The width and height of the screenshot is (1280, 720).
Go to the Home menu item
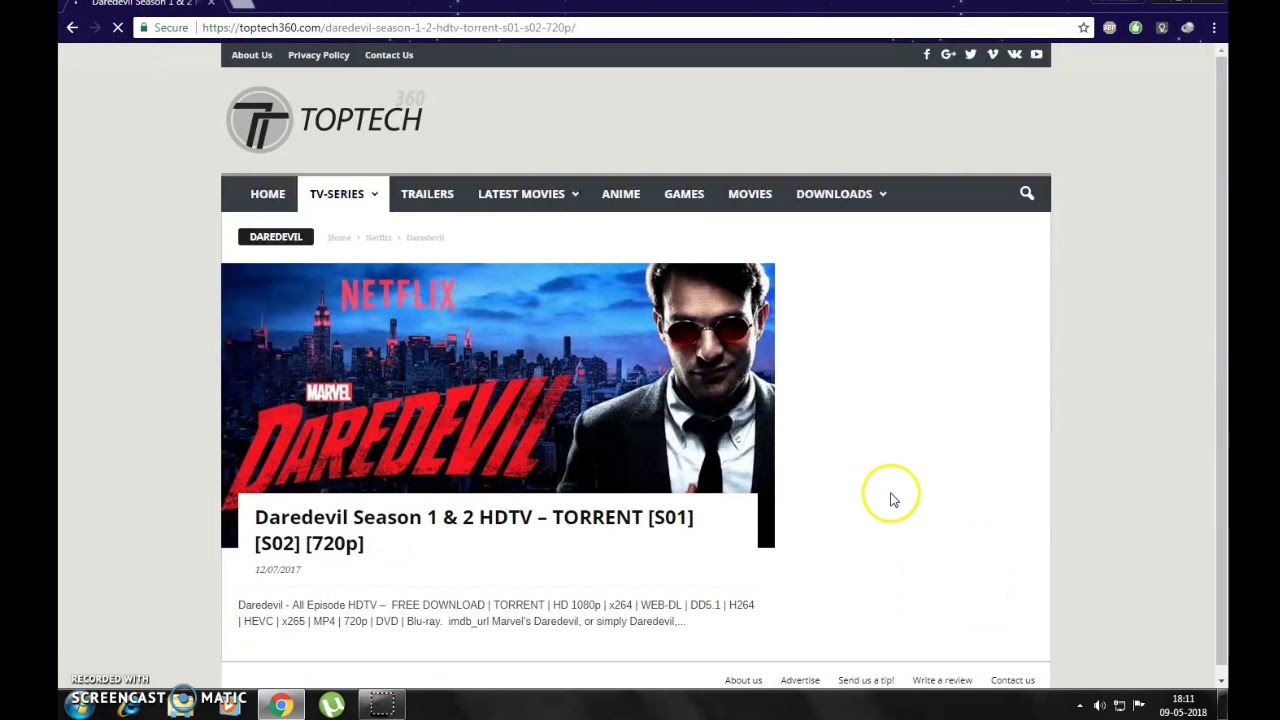[267, 194]
